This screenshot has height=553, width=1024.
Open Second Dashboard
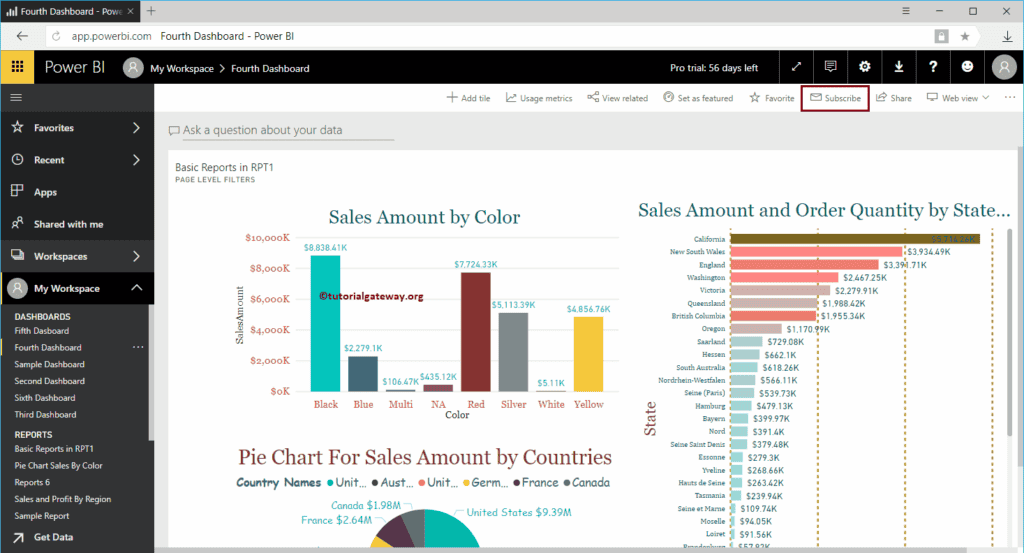click(x=50, y=381)
